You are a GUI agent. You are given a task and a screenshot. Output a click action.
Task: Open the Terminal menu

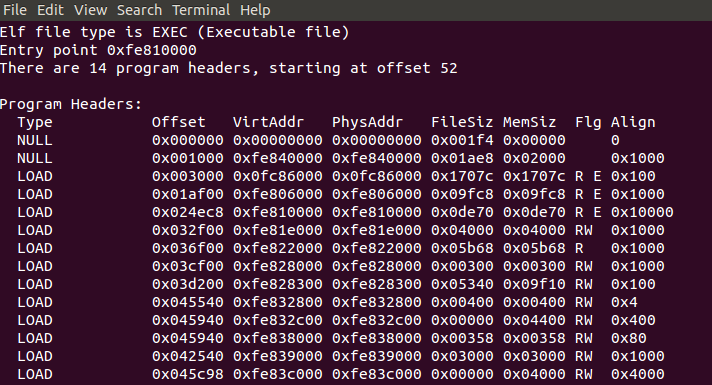point(201,10)
